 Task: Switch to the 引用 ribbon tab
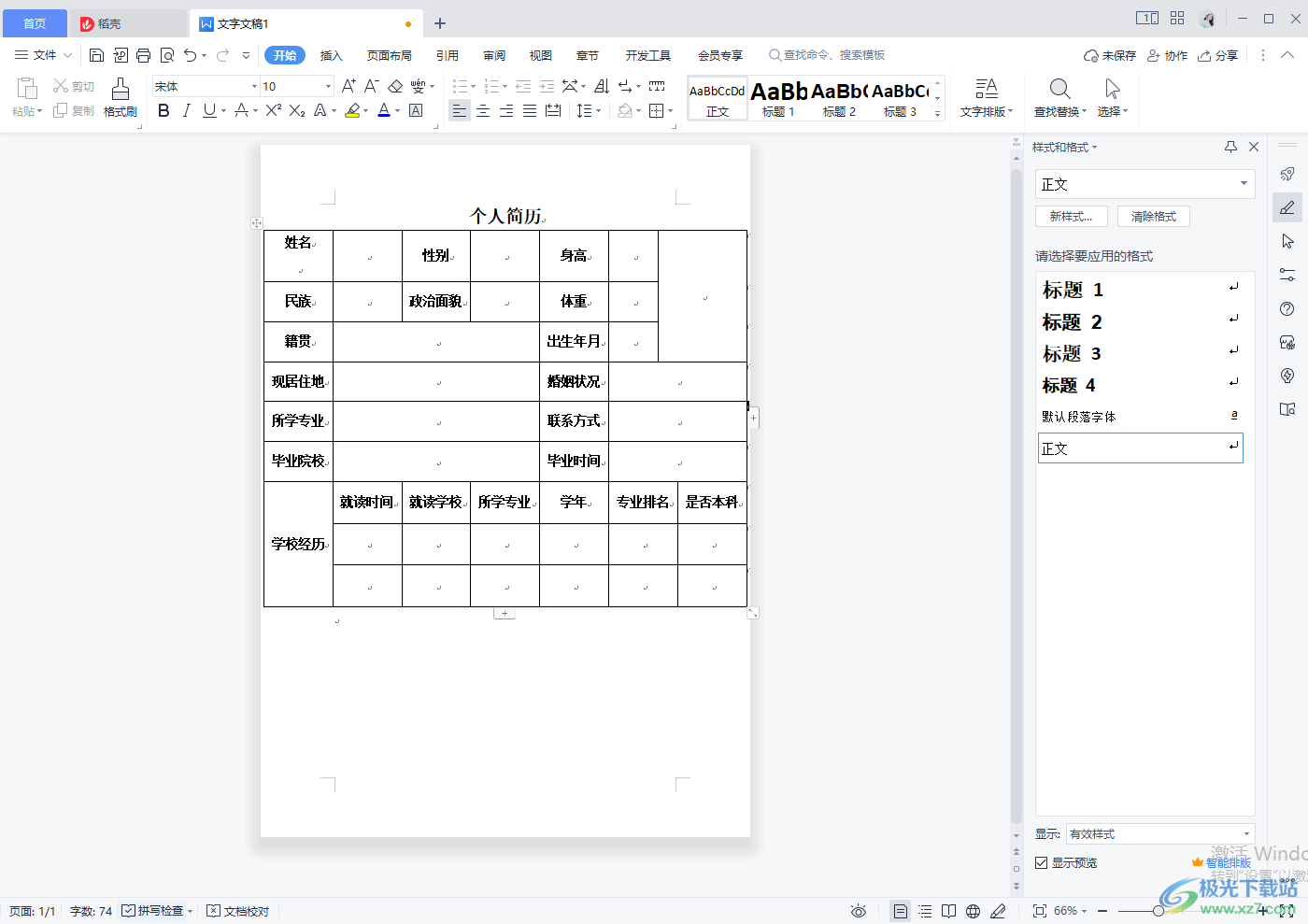(x=448, y=55)
